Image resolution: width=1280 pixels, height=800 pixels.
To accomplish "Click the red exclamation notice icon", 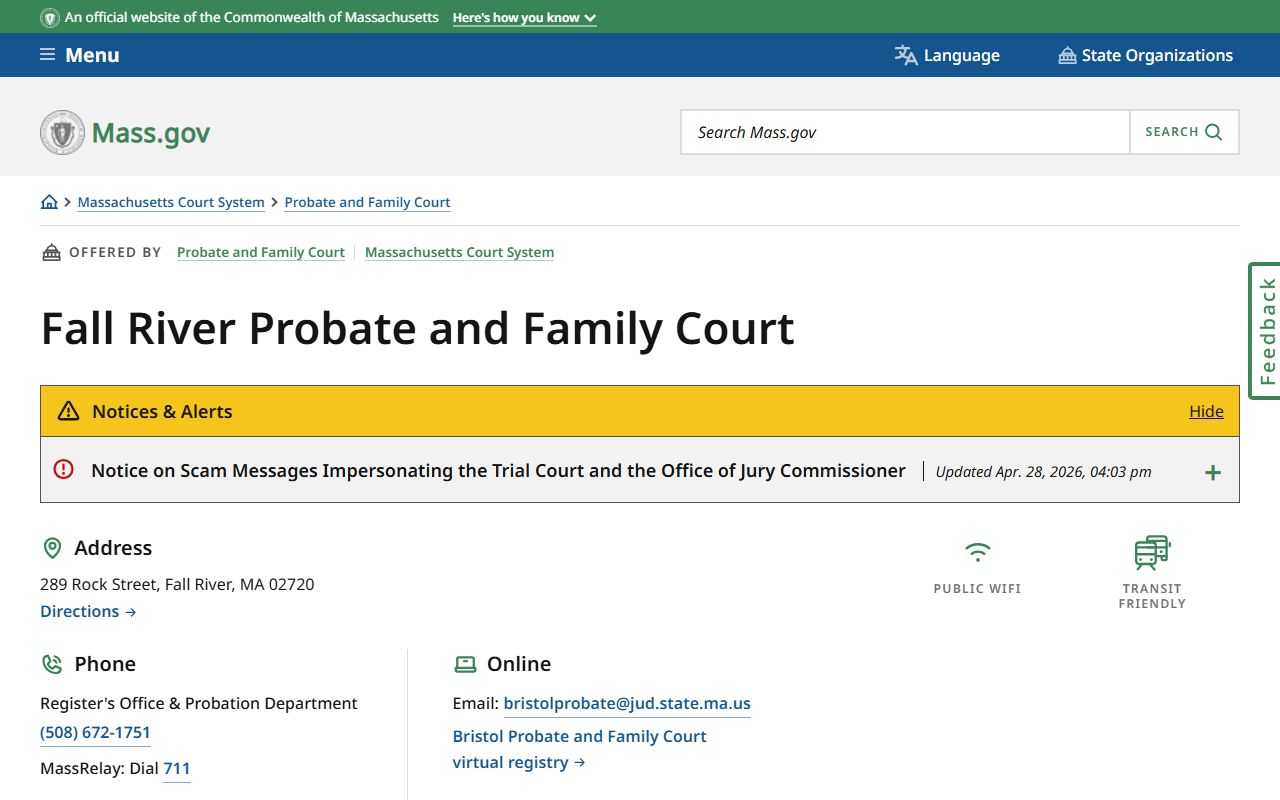I will (64, 469).
